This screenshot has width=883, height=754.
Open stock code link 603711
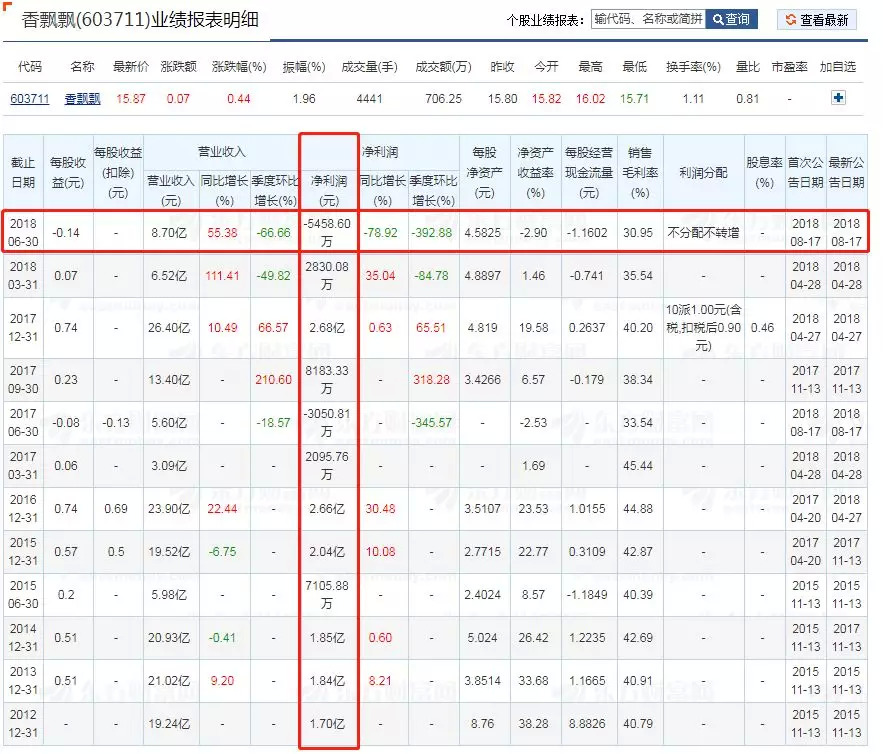click(30, 99)
